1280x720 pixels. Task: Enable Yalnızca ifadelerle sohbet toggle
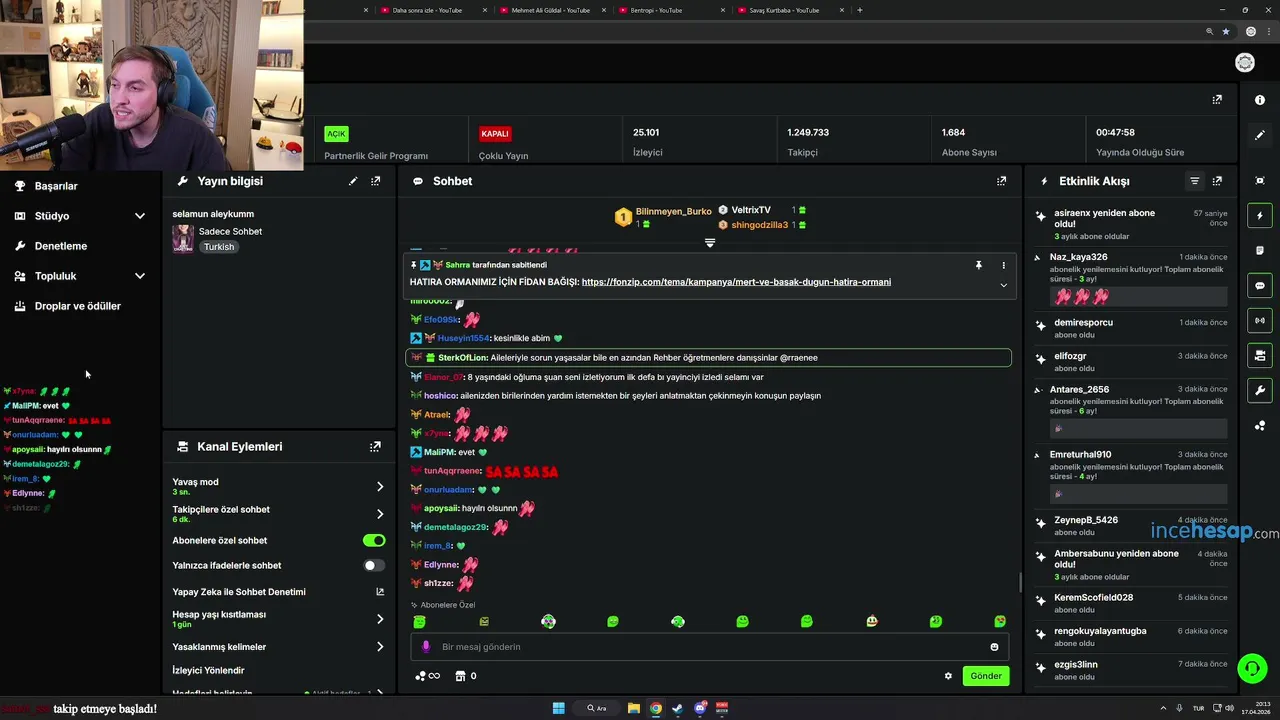pos(374,565)
